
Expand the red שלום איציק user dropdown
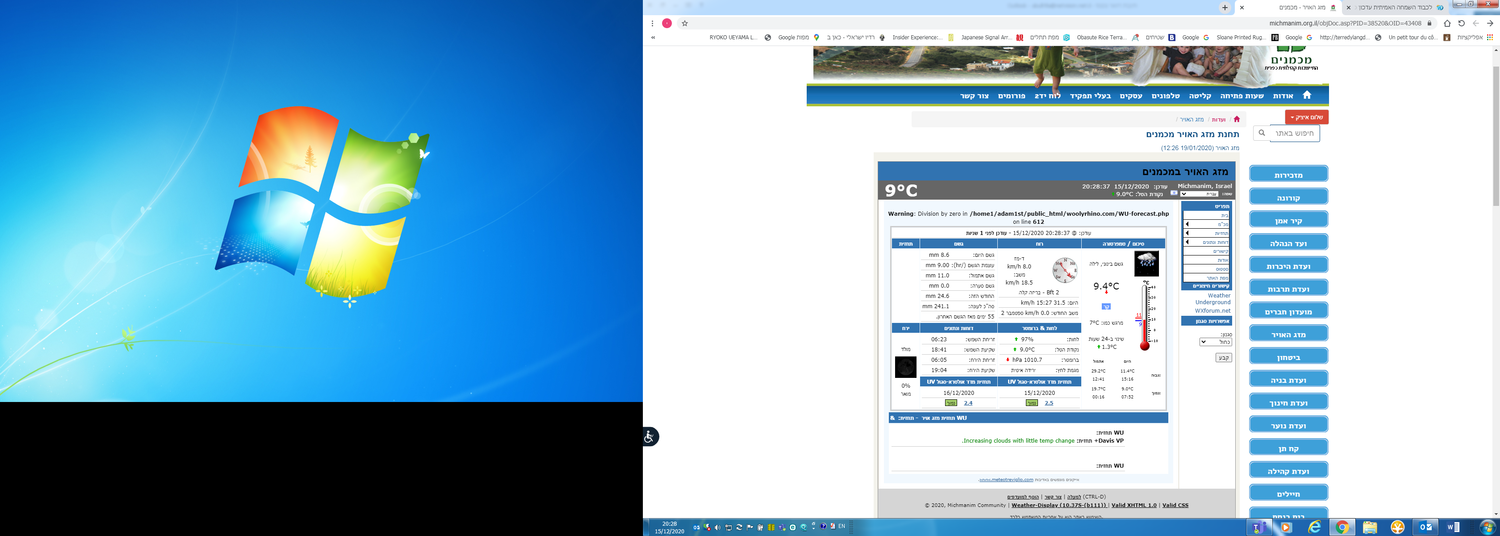[x=1306, y=117]
